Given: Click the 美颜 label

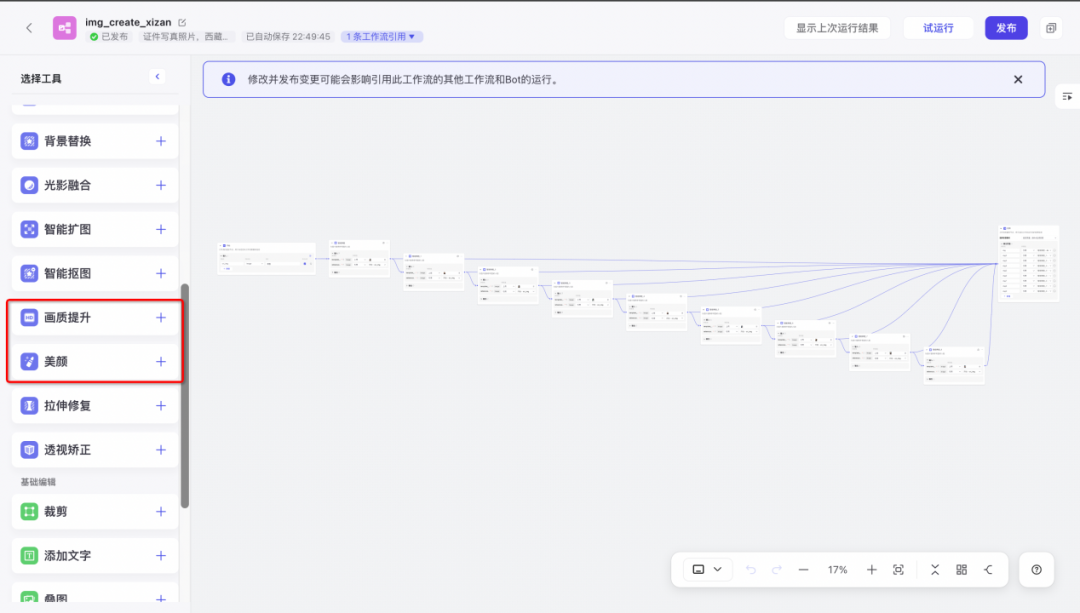Looking at the screenshot, I should [56, 362].
